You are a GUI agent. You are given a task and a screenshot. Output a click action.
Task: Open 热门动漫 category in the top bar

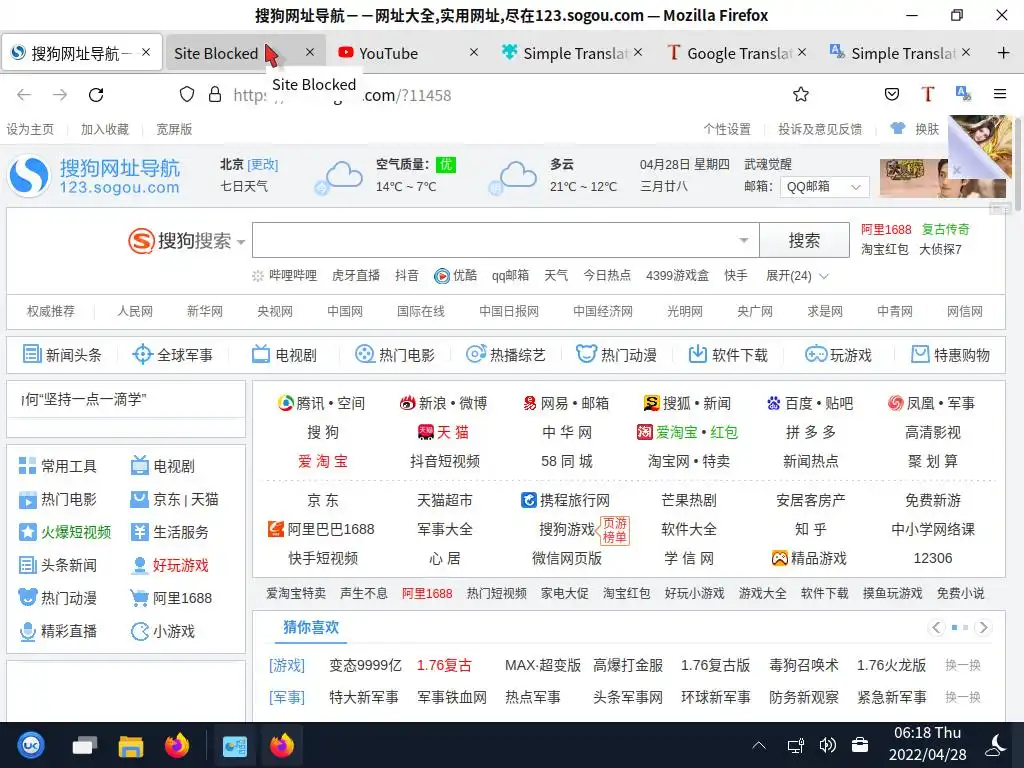(616, 355)
